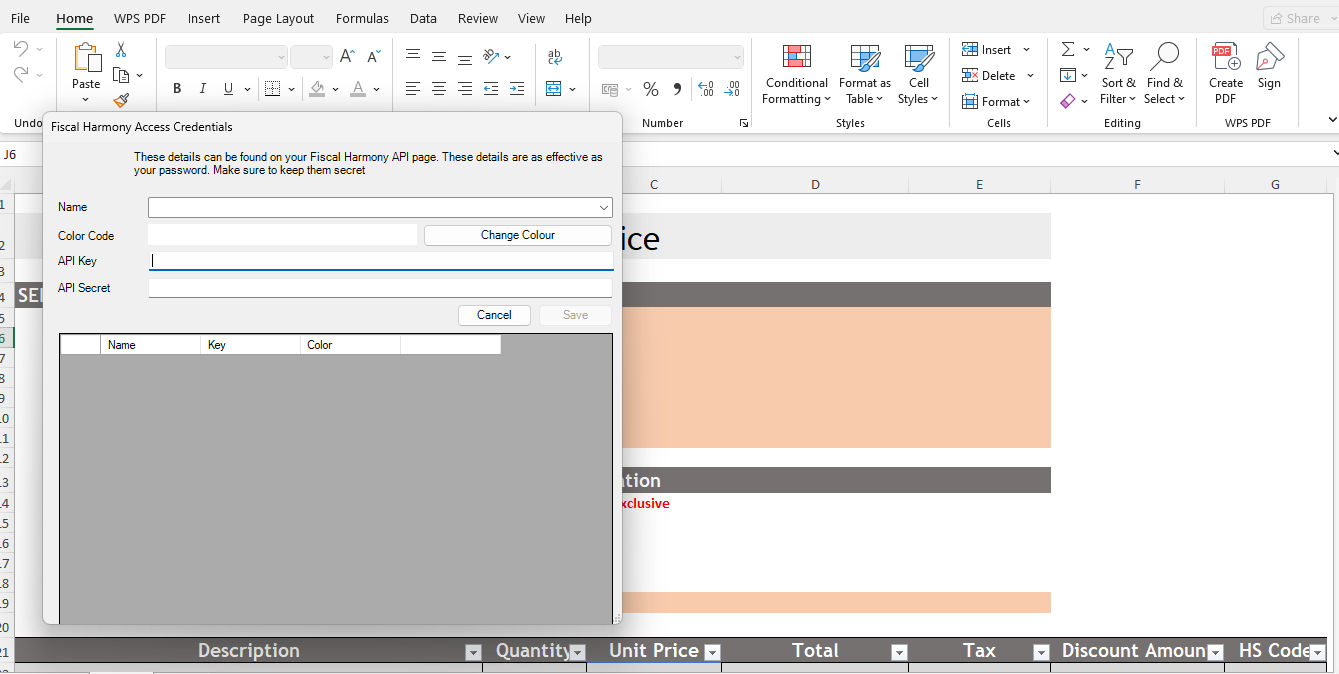Open the Total column filter dropdown

[899, 653]
